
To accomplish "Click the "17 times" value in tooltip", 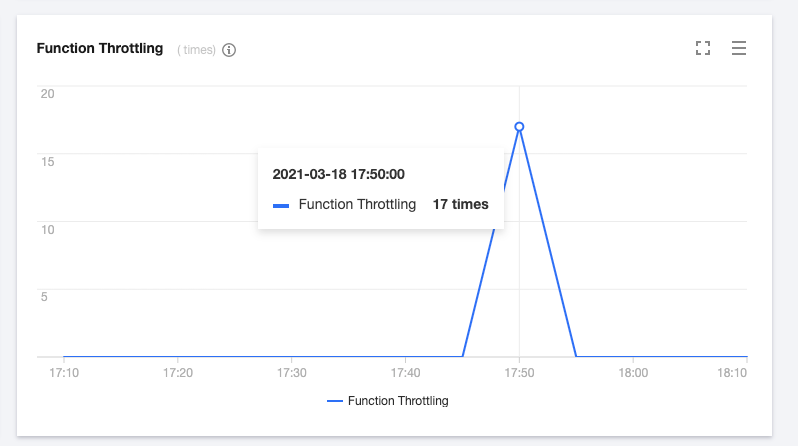I will [x=460, y=204].
